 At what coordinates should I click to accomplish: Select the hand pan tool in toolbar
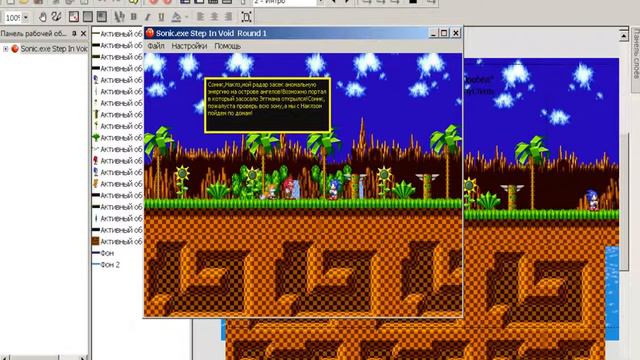pos(42,17)
